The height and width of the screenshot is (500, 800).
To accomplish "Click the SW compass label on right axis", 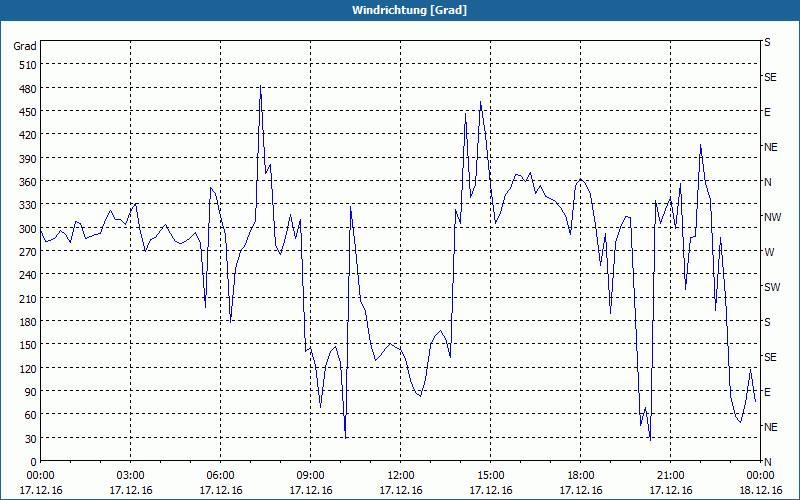I will (771, 287).
